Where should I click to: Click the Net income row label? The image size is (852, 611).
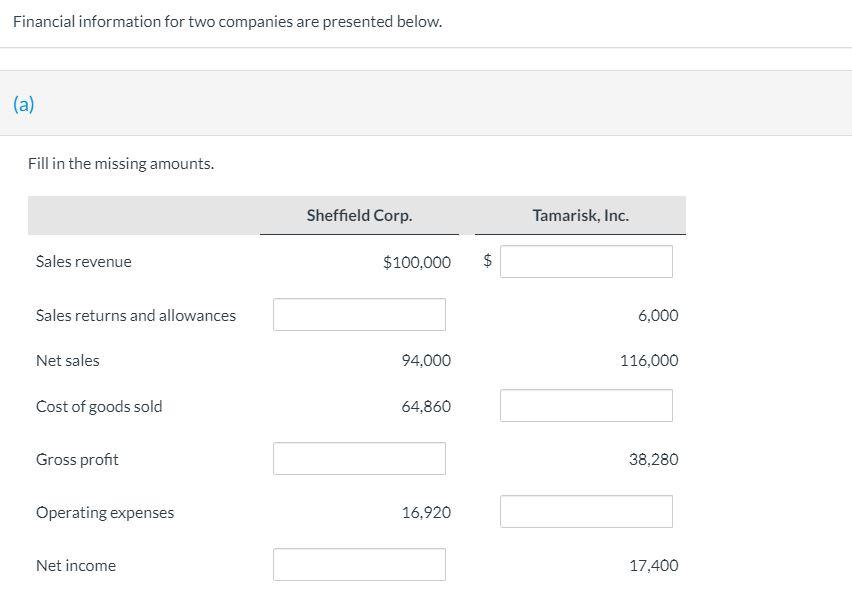pyautogui.click(x=76, y=566)
